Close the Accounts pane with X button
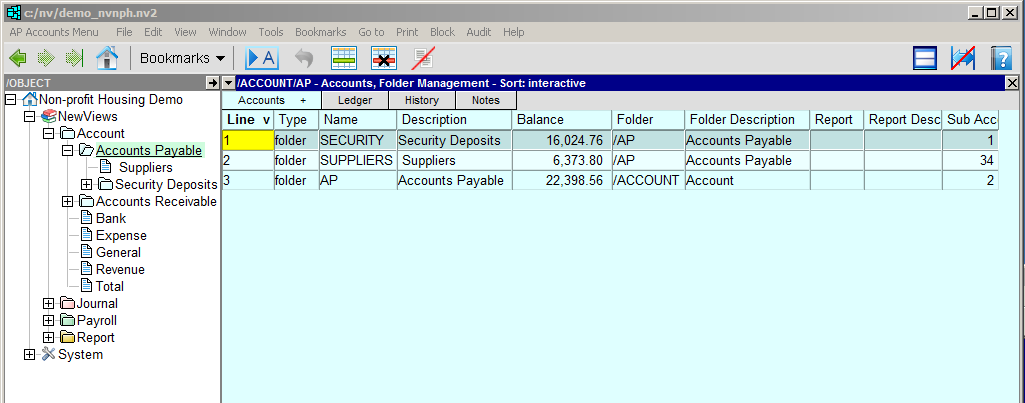This screenshot has width=1025, height=403. (x=1011, y=83)
